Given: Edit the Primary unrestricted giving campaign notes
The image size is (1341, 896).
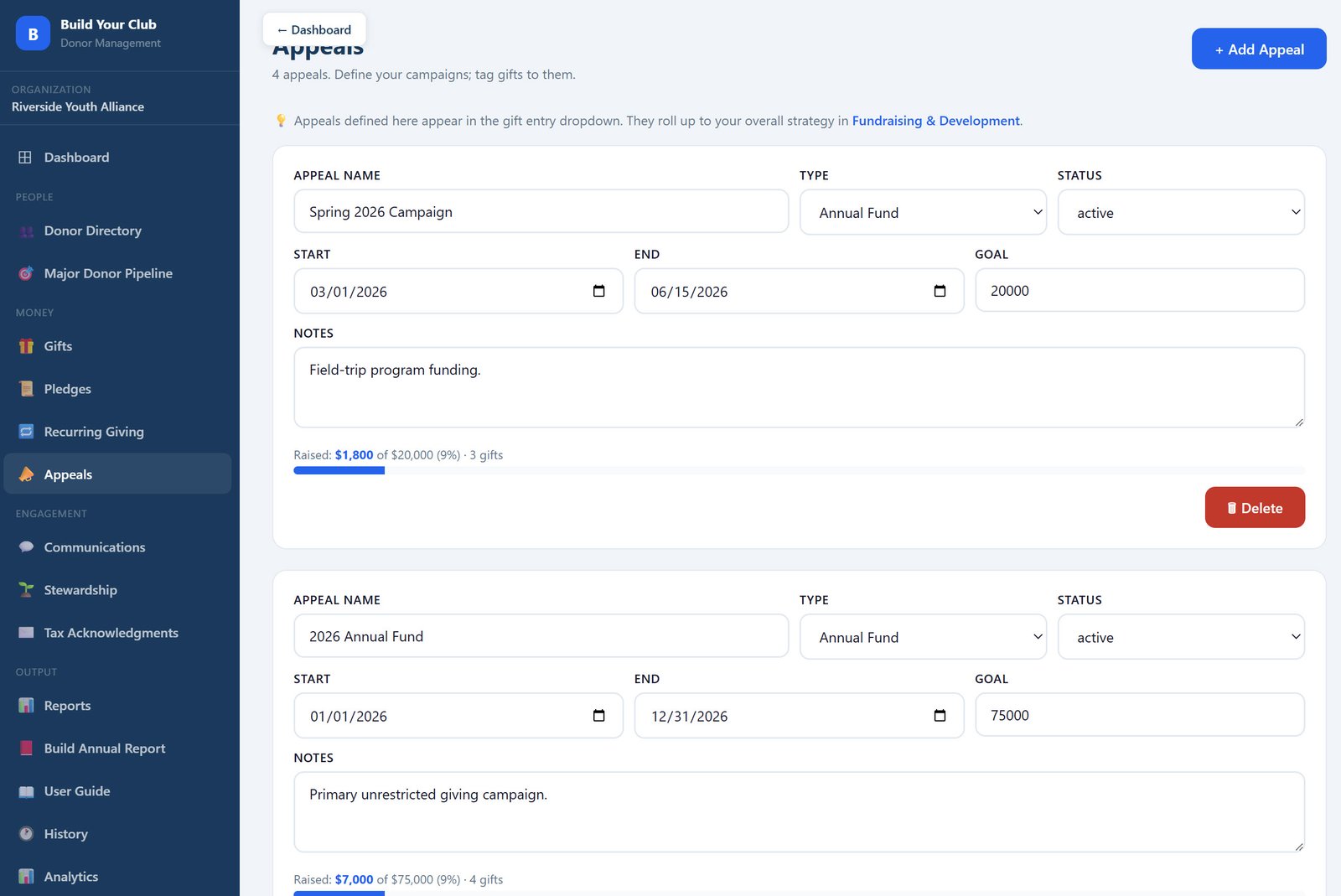Looking at the screenshot, I should click(x=799, y=812).
